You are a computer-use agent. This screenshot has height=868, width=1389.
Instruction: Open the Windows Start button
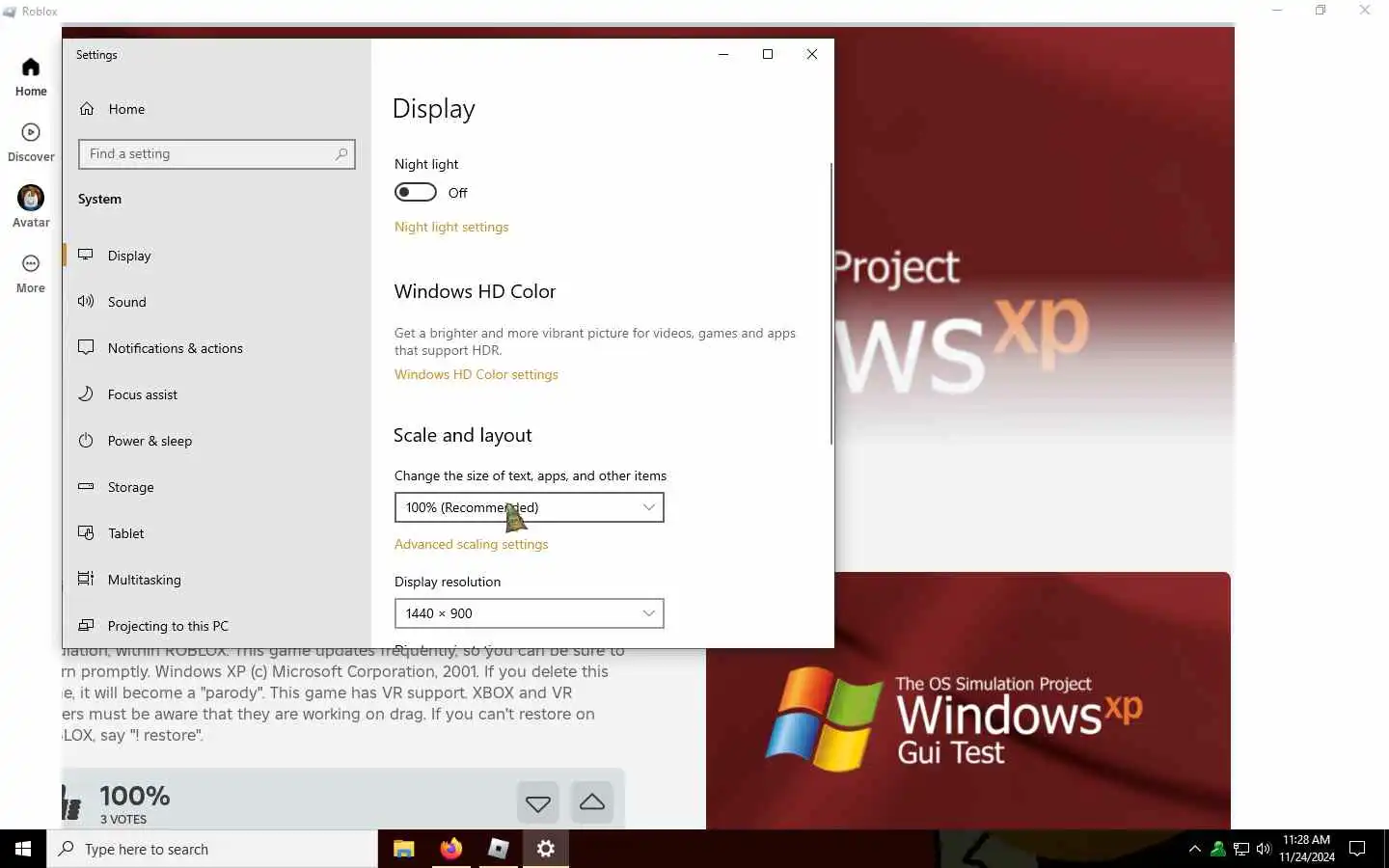point(23,849)
